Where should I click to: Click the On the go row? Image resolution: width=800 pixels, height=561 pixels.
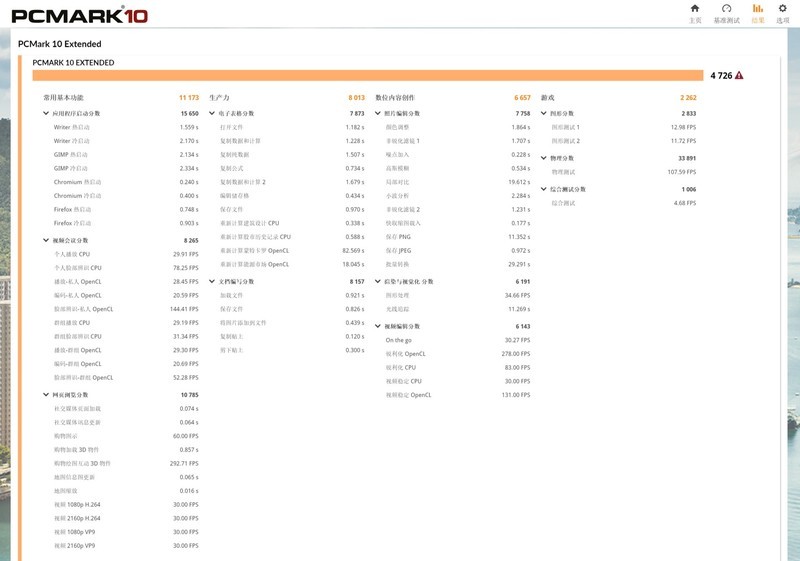(x=458, y=340)
